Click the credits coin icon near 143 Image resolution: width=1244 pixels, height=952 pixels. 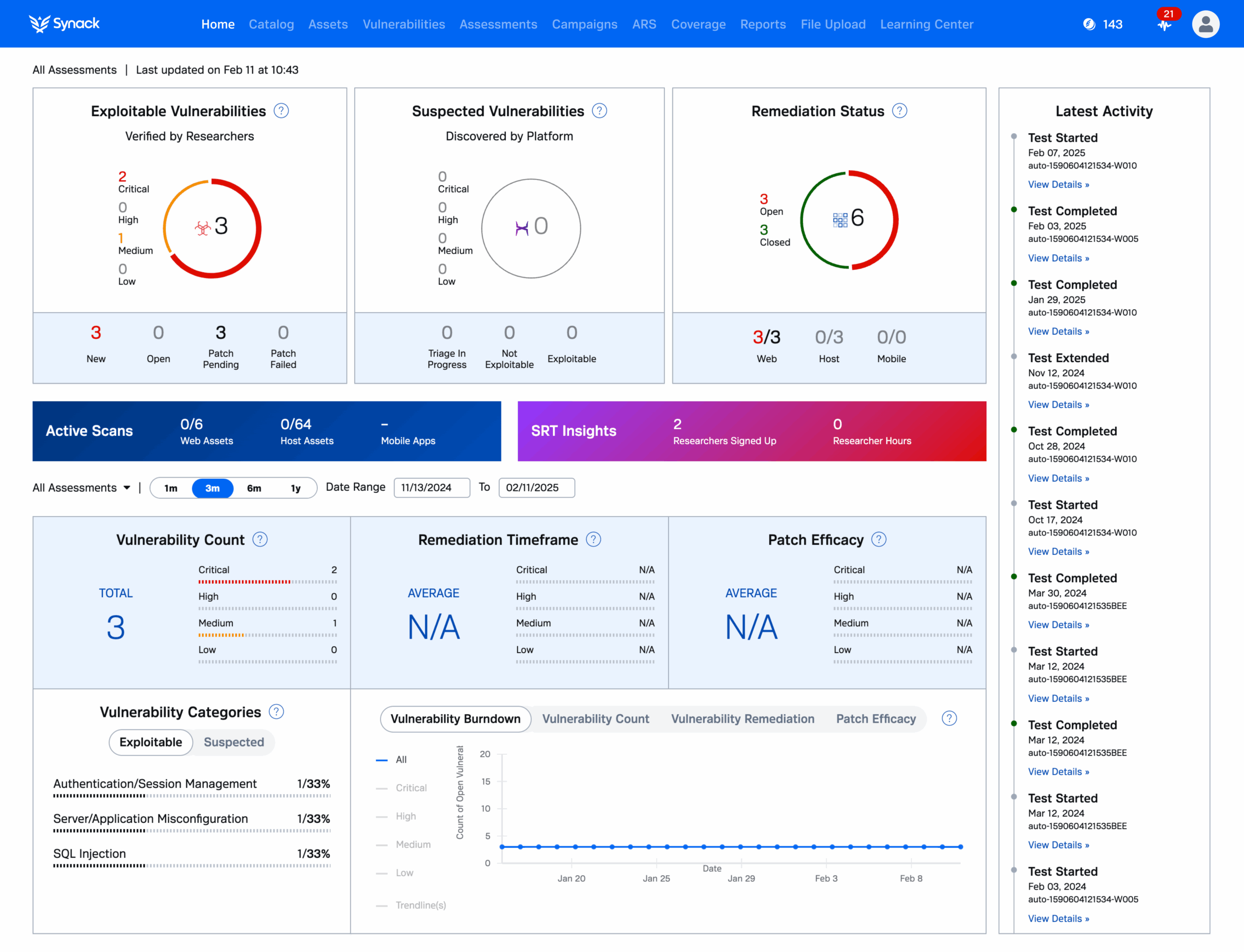pyautogui.click(x=1089, y=24)
